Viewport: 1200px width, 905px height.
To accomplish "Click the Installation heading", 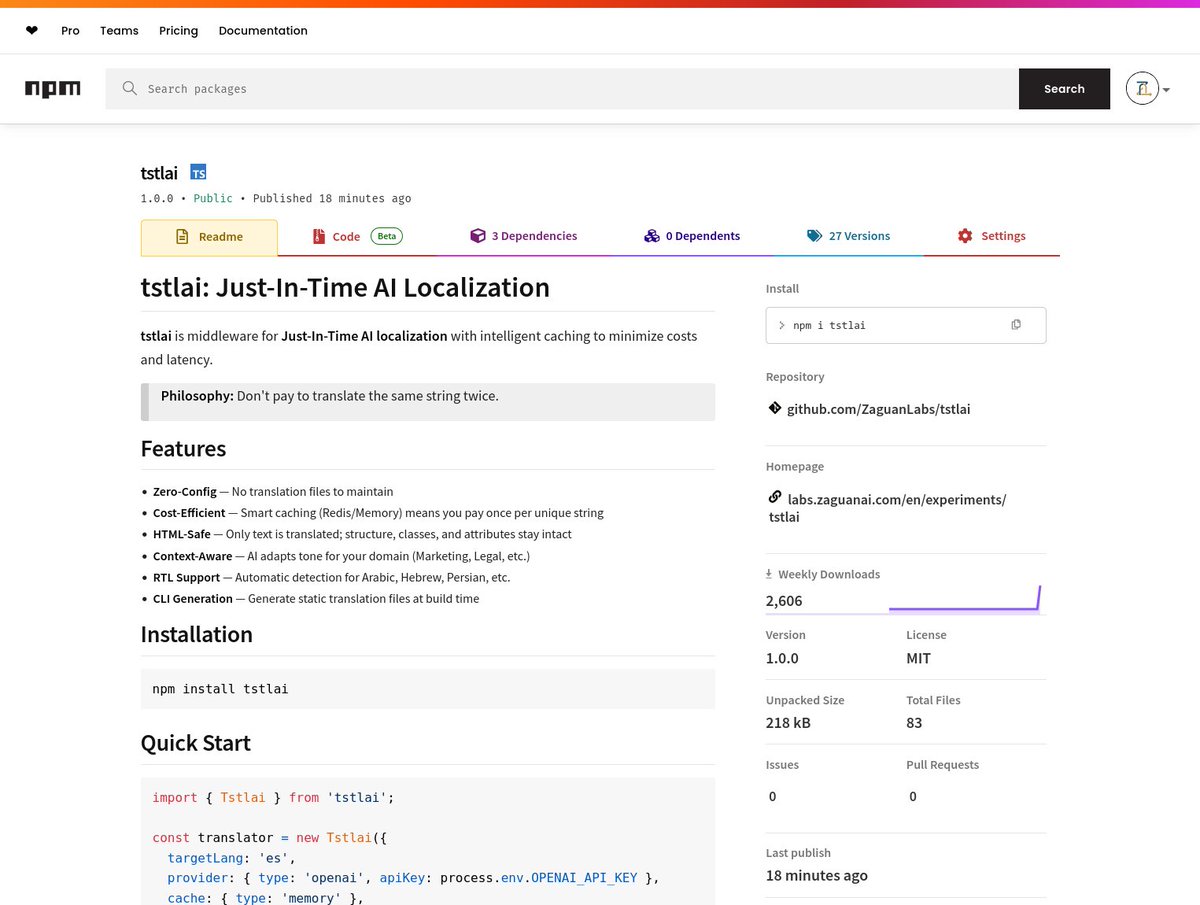I will tap(197, 635).
